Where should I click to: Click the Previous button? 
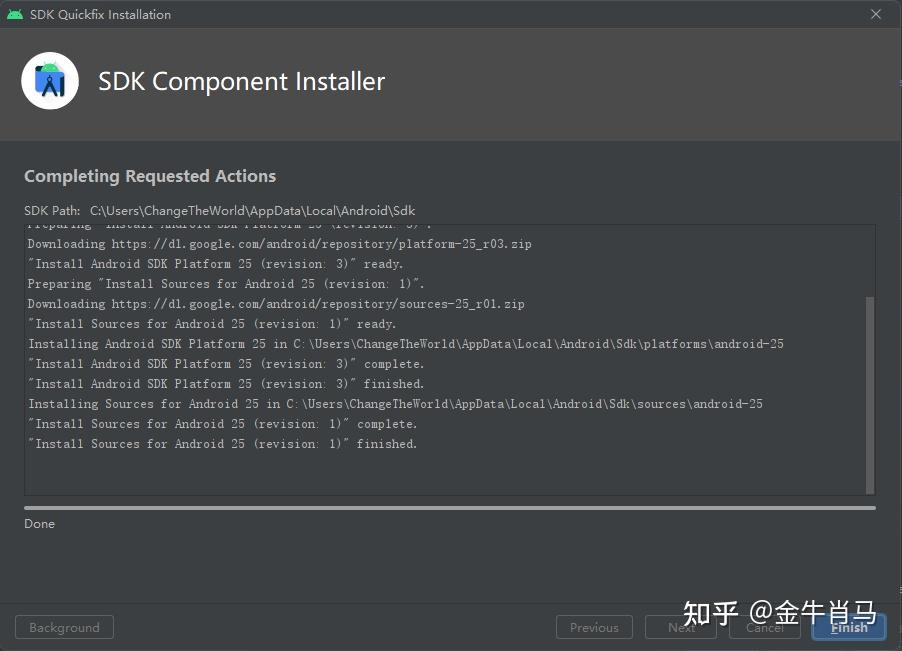coord(594,627)
